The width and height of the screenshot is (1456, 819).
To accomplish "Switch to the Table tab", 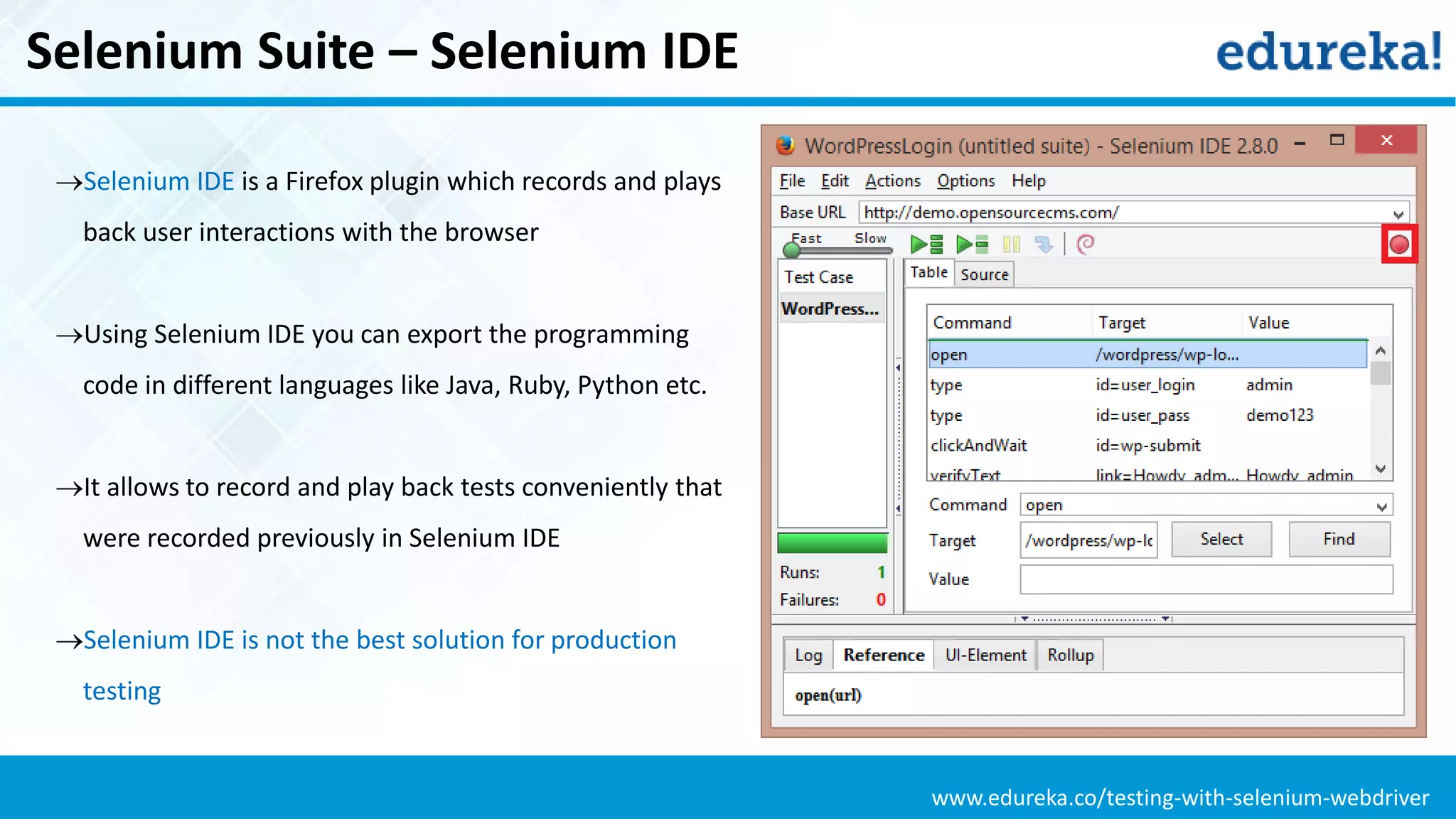I will [928, 272].
